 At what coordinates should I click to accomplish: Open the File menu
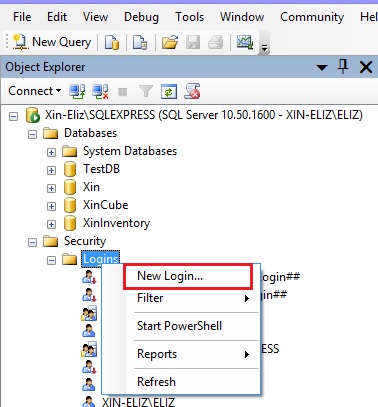[22, 17]
